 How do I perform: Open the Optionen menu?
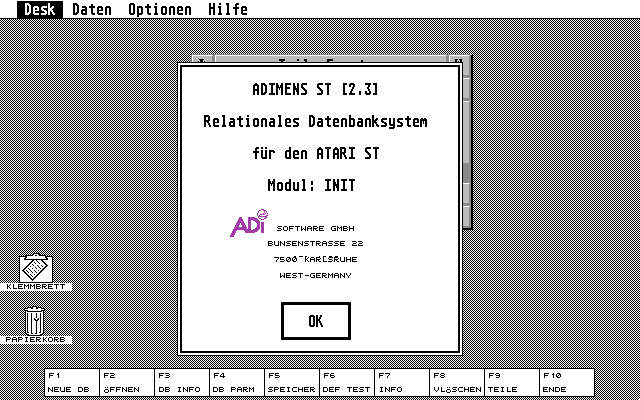pyautogui.click(x=160, y=9)
